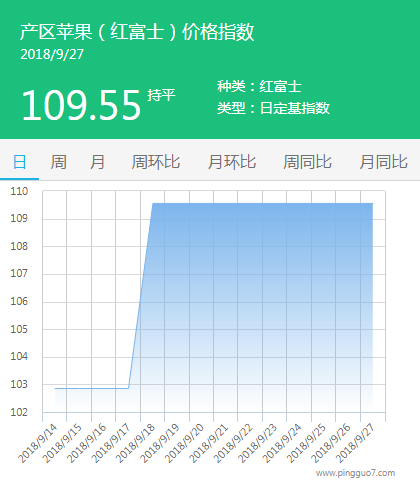Click the 种类：红富士 label

point(259,86)
